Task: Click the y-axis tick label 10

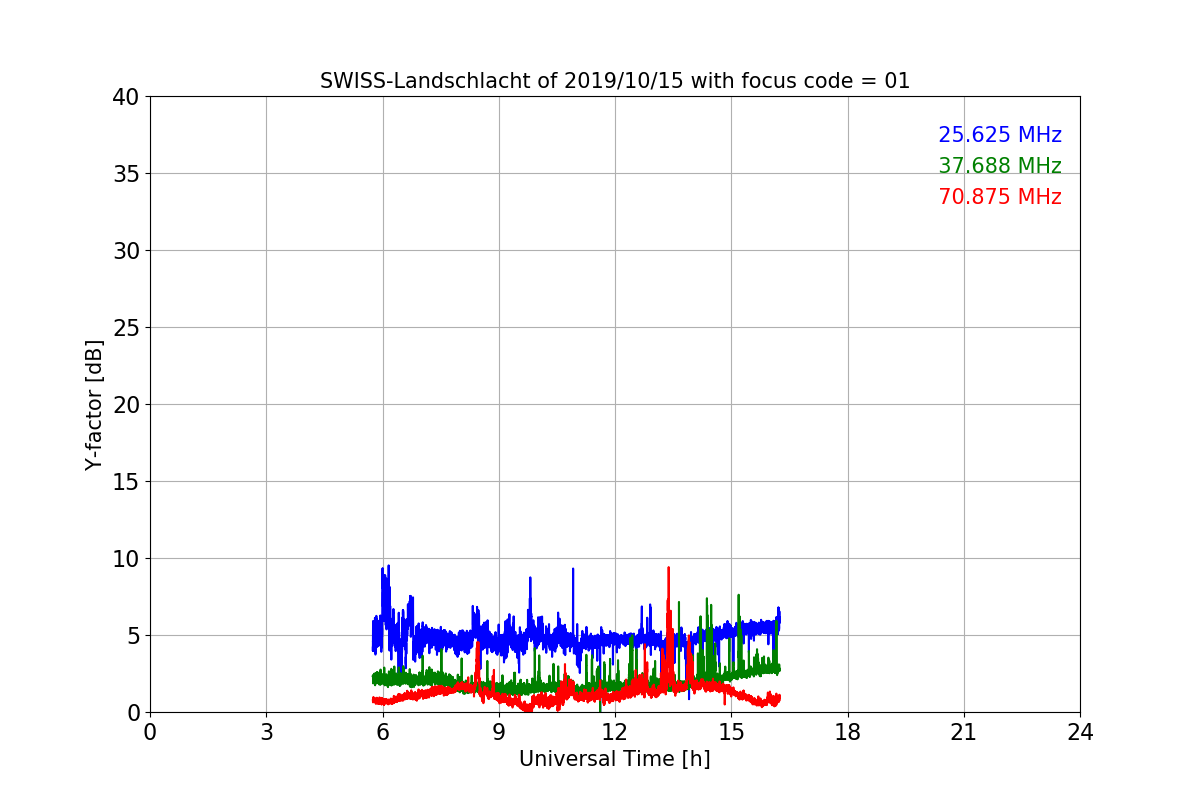Action: (x=125, y=559)
